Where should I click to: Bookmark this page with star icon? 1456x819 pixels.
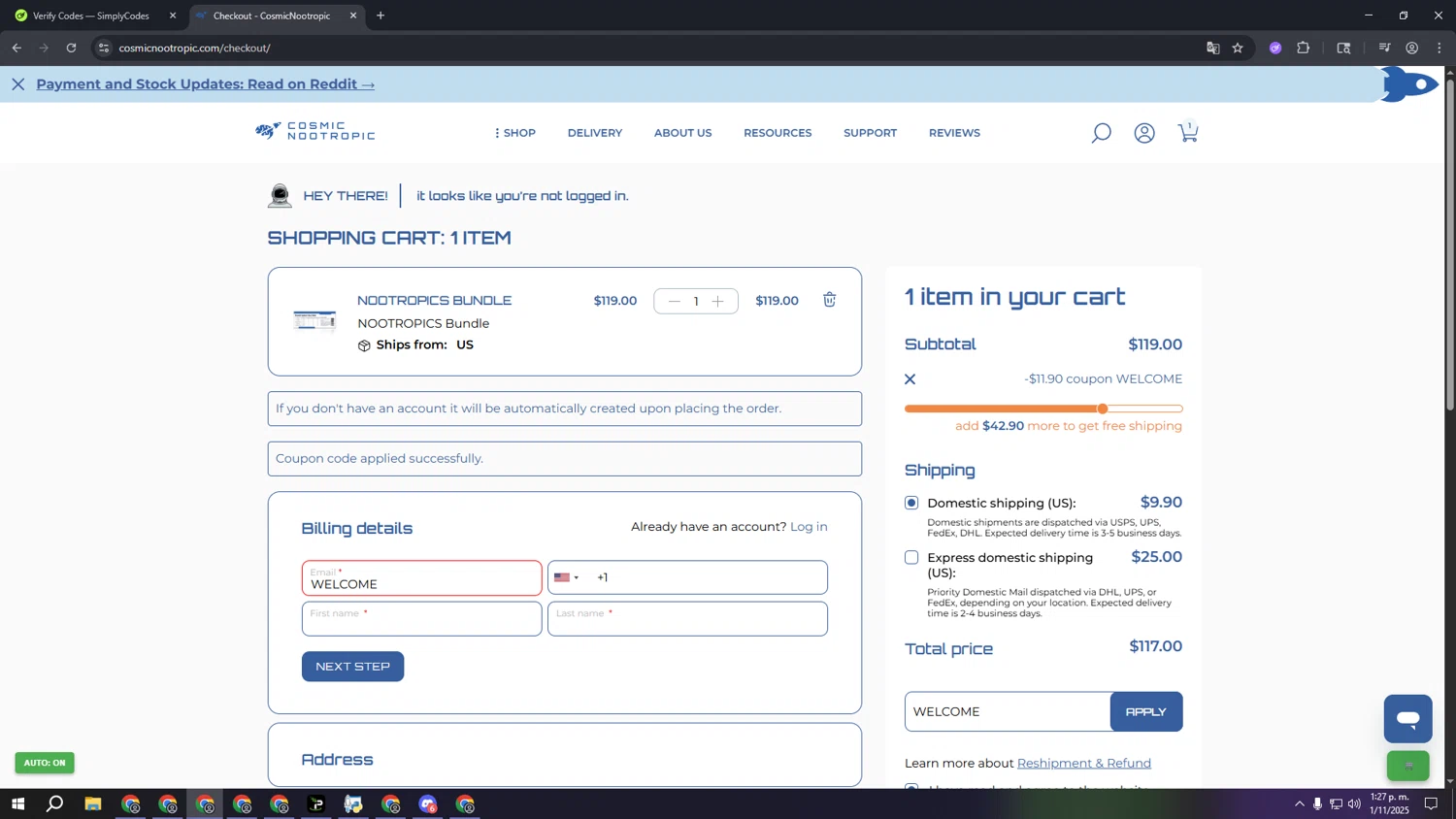click(x=1238, y=48)
